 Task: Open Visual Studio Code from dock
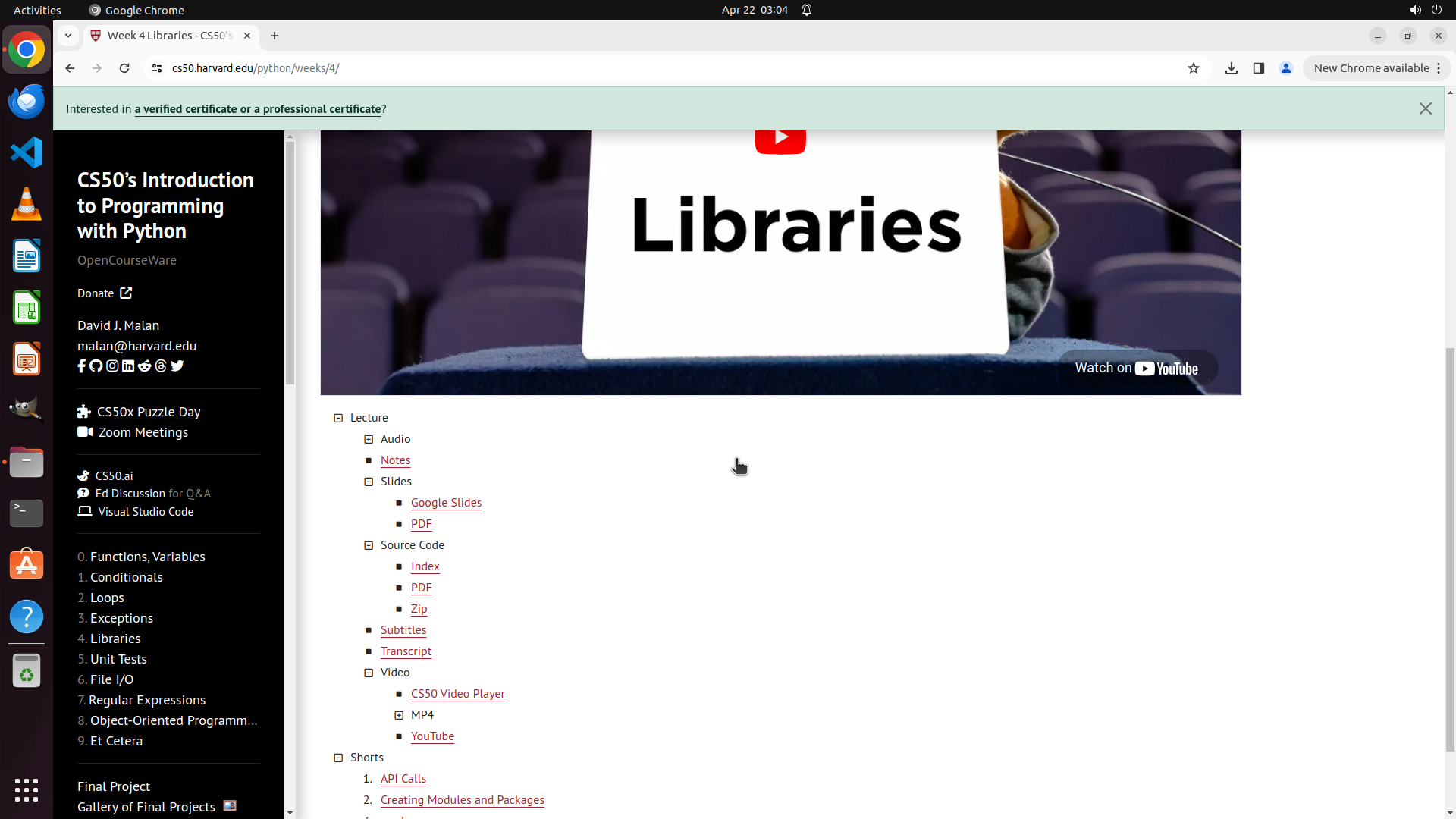click(x=27, y=152)
